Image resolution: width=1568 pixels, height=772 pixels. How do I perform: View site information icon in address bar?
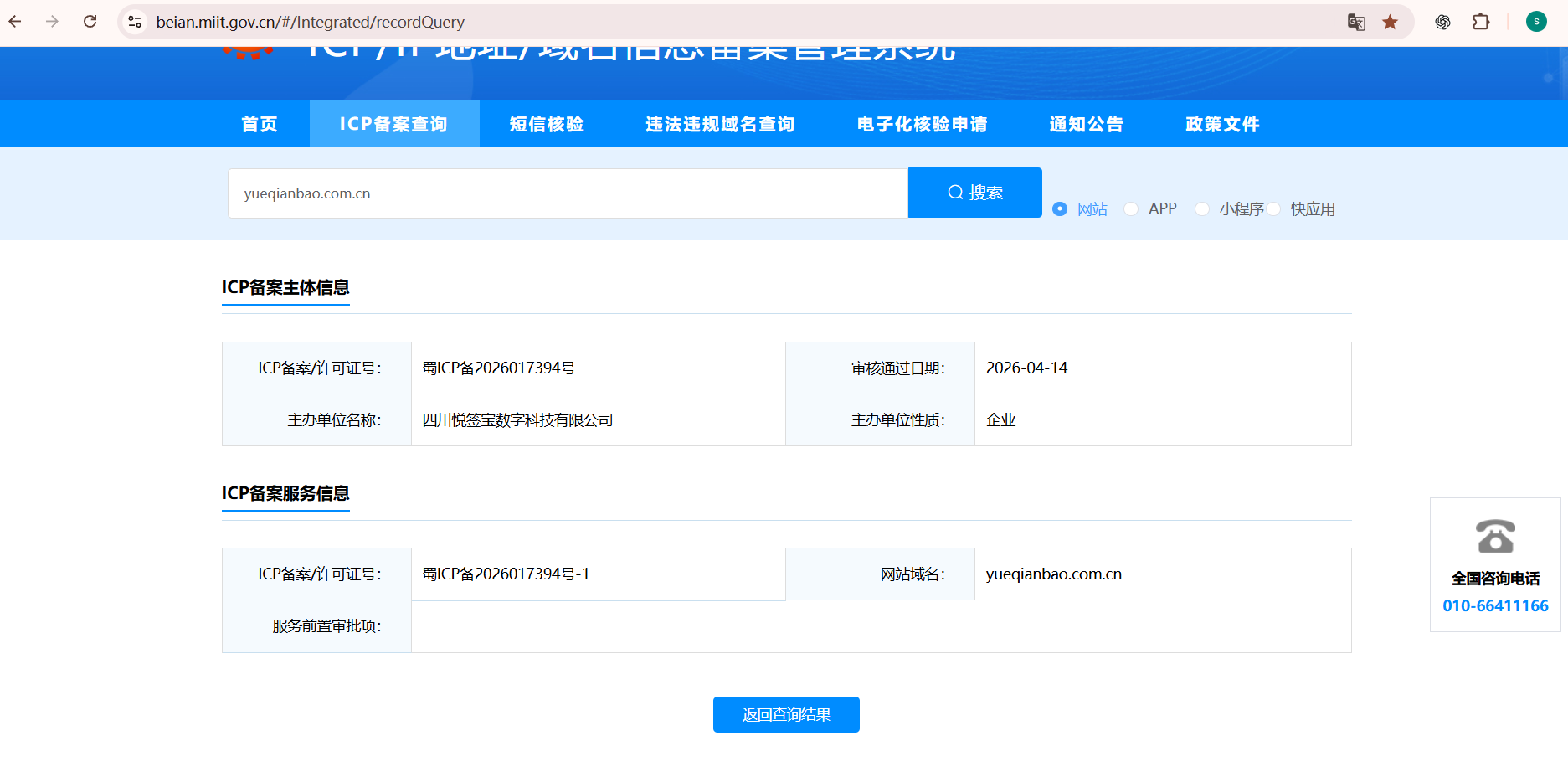(x=135, y=22)
